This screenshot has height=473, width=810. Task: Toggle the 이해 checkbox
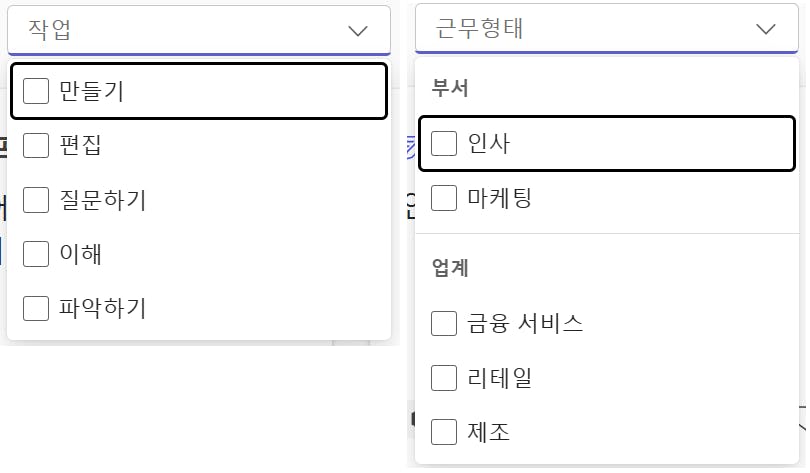click(x=36, y=254)
